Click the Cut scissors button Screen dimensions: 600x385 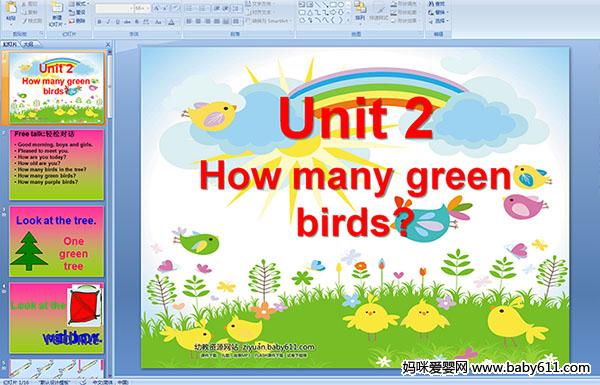30,4
